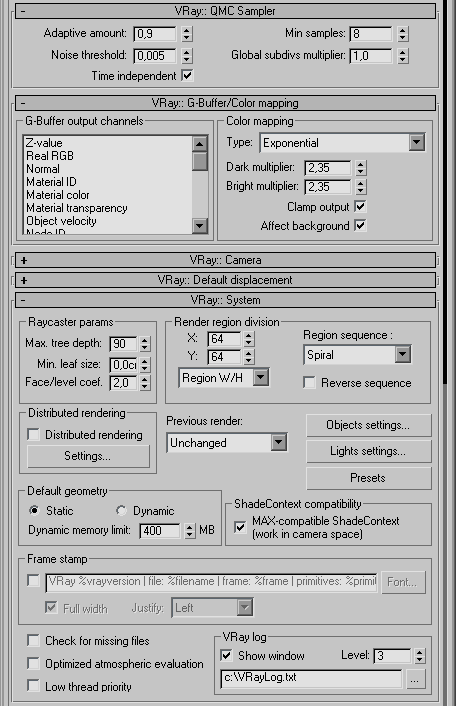Image resolution: width=456 pixels, height=706 pixels.
Task: Click the Min samples spinner arrows
Action: [403, 34]
